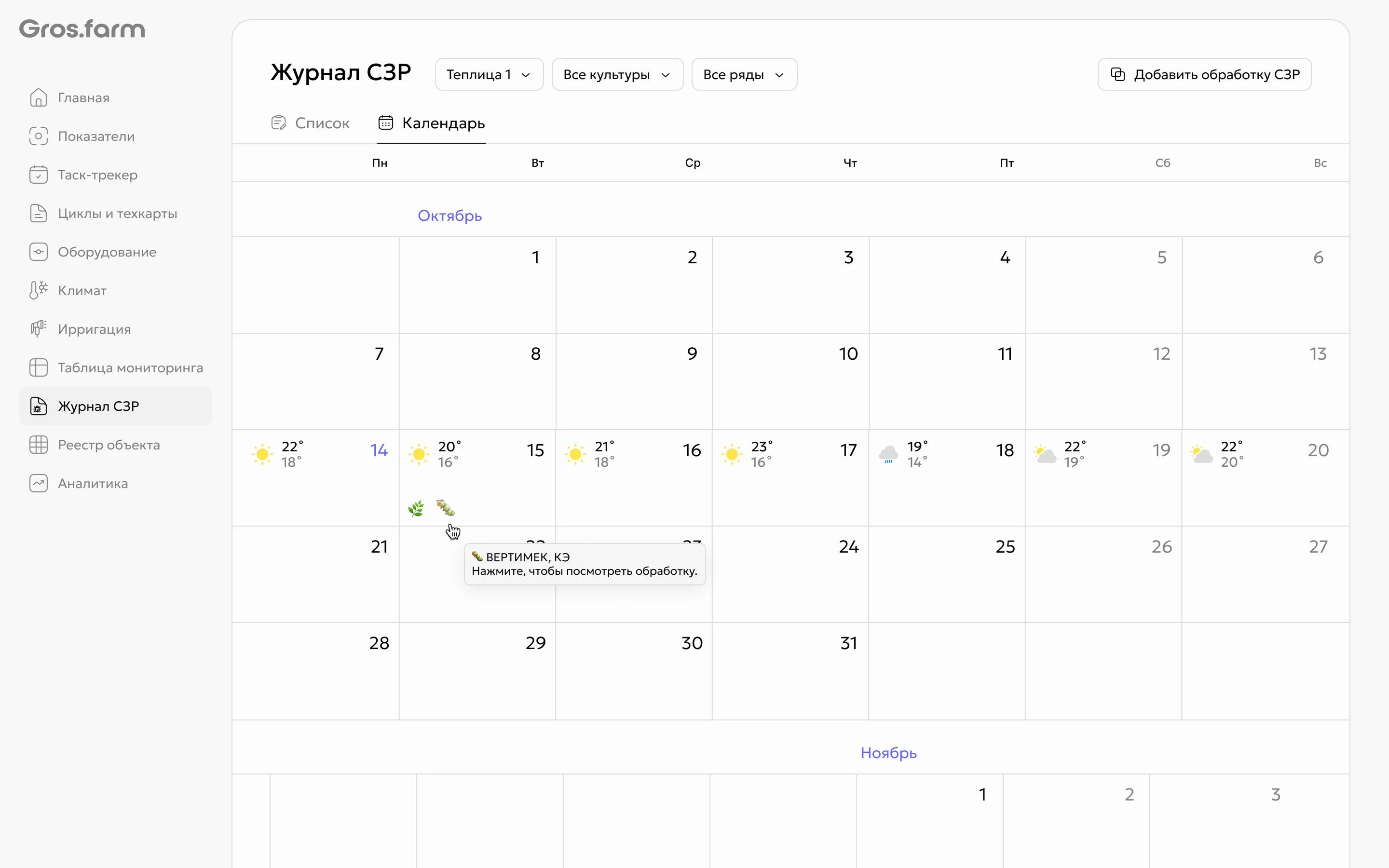Click the 23° temperature on October 17
Image resolution: width=1389 pixels, height=868 pixels.
pos(762,446)
